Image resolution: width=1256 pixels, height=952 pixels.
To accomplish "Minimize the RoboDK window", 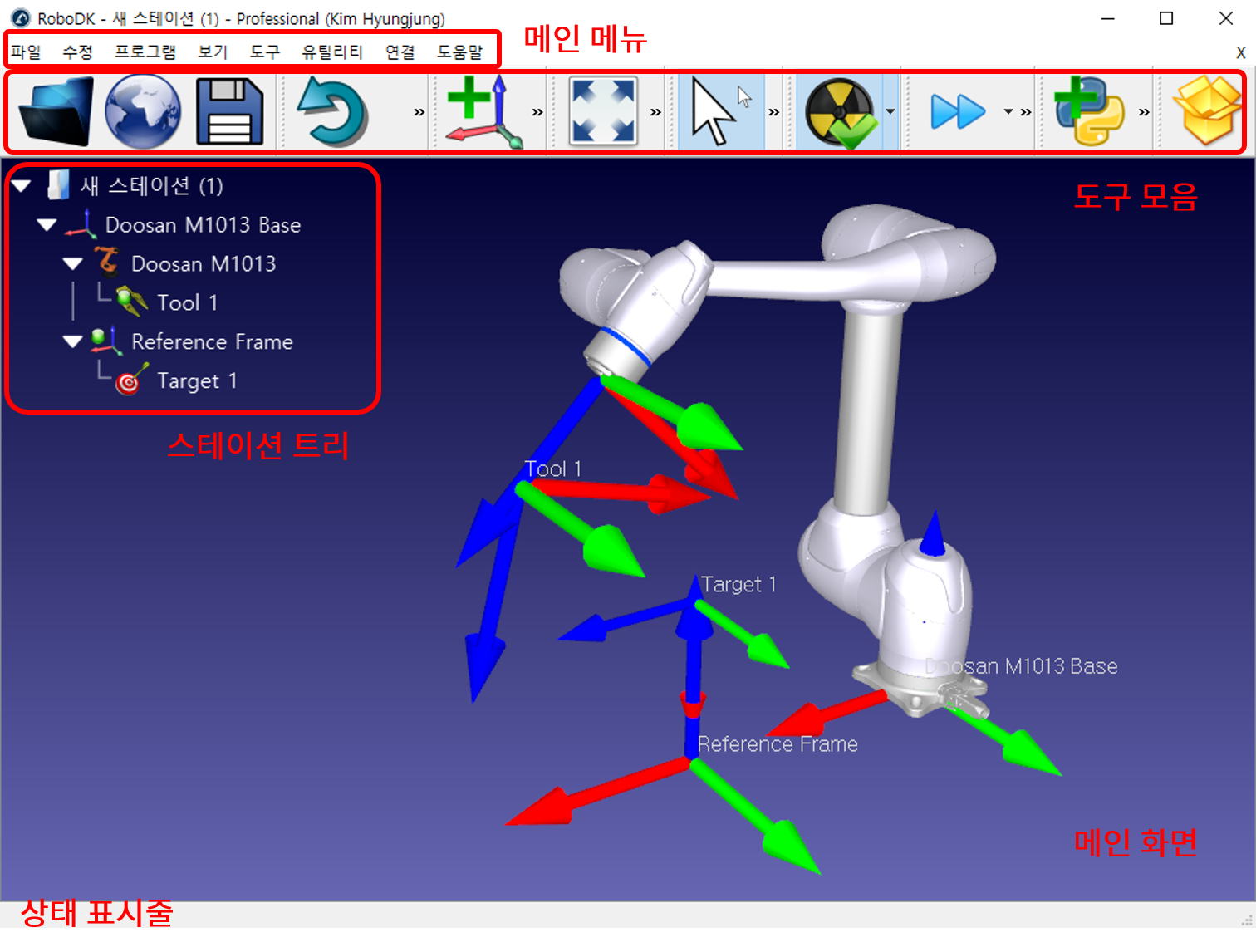I will [1107, 18].
